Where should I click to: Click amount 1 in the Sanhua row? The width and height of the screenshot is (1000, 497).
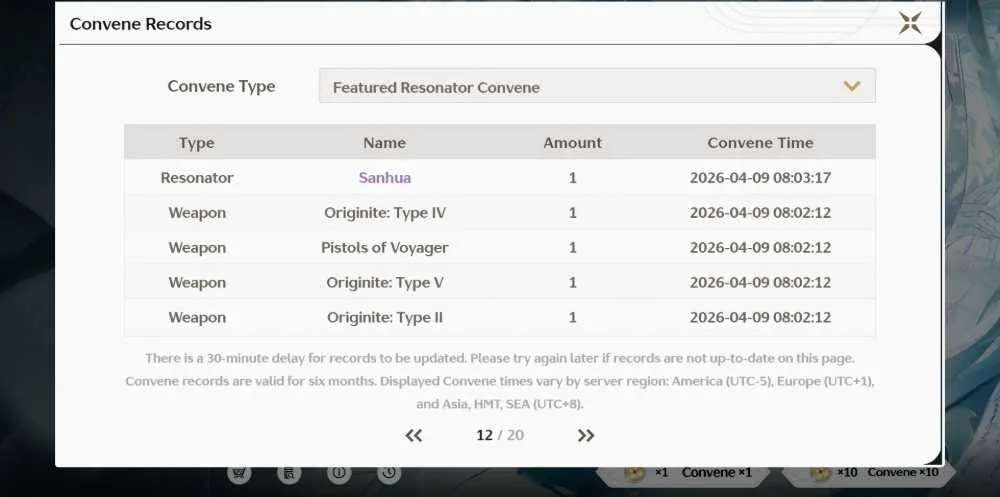(573, 178)
